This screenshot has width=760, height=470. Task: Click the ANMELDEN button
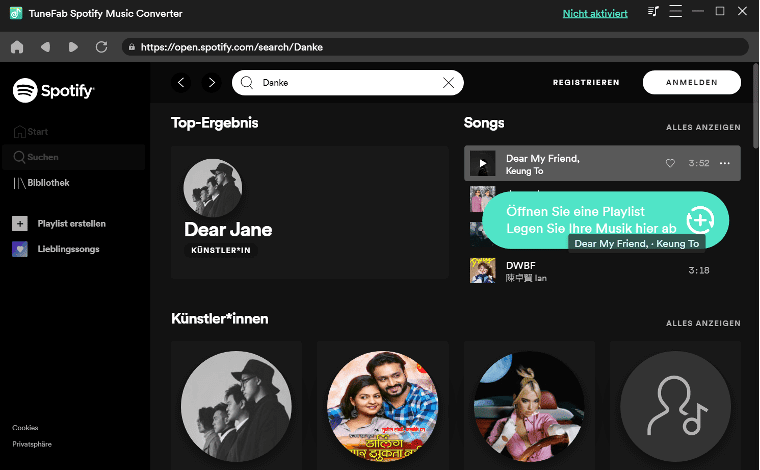point(692,82)
